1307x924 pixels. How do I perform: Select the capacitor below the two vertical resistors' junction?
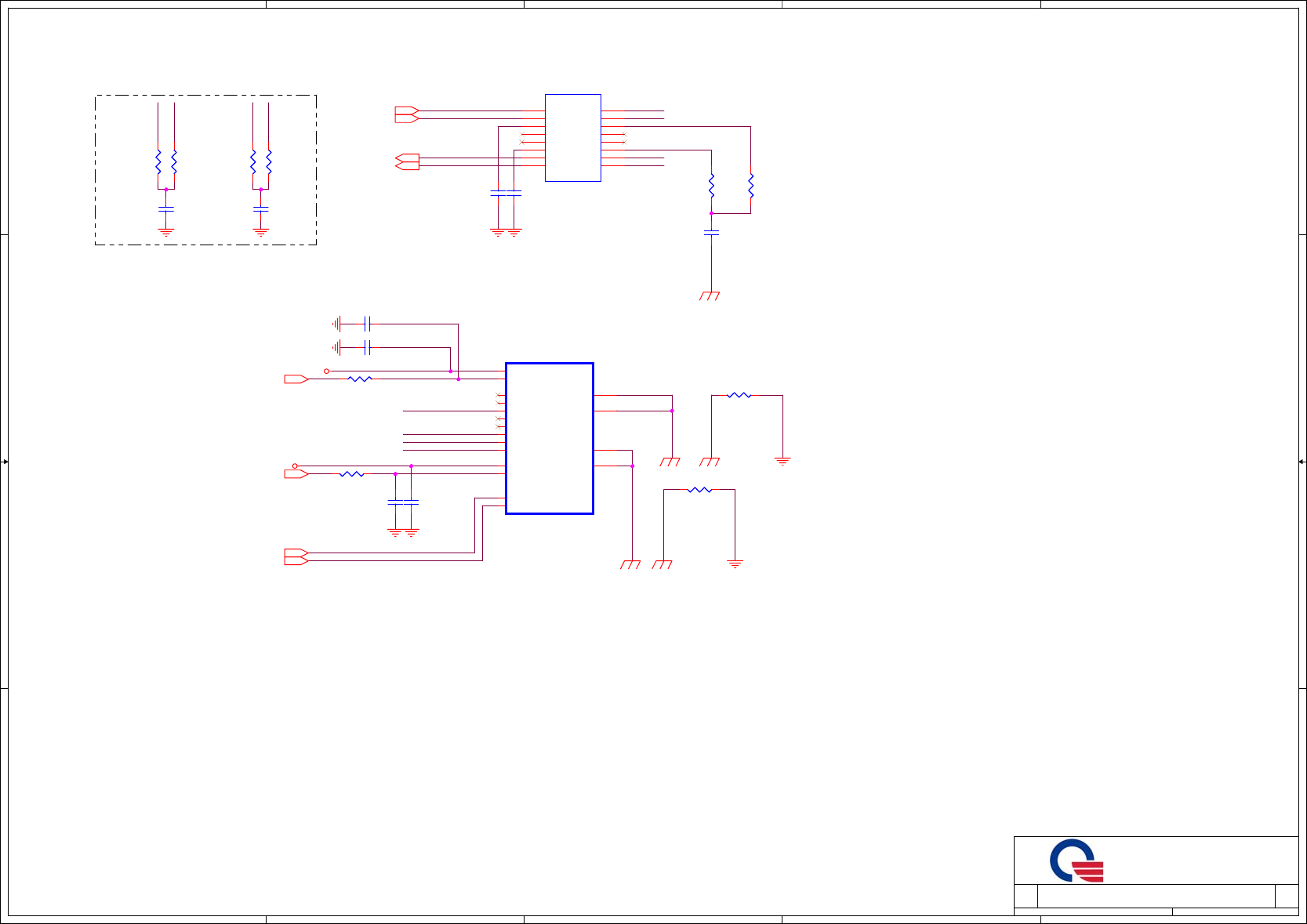[711, 233]
